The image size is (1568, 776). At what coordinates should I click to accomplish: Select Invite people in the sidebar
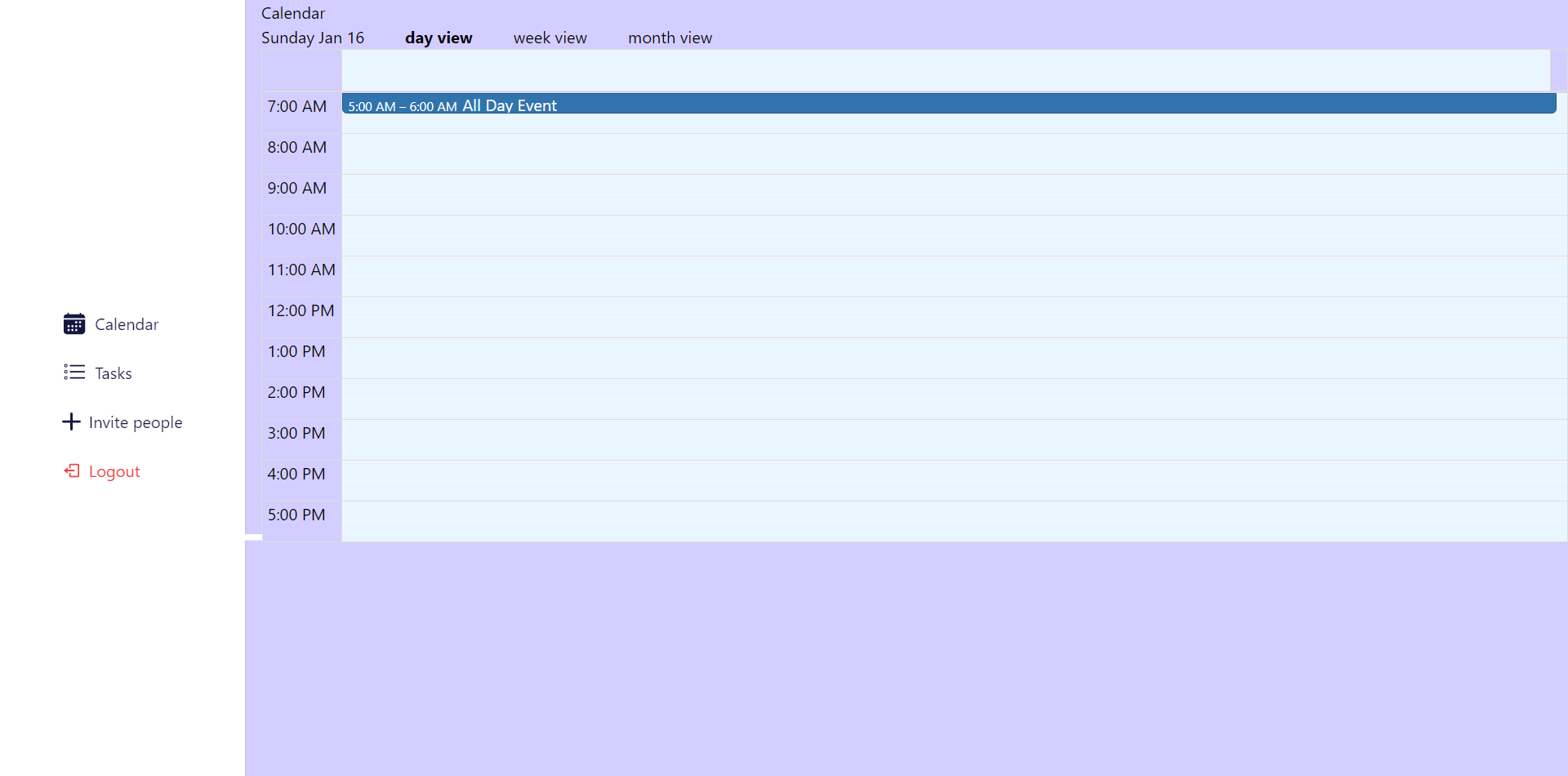click(136, 422)
